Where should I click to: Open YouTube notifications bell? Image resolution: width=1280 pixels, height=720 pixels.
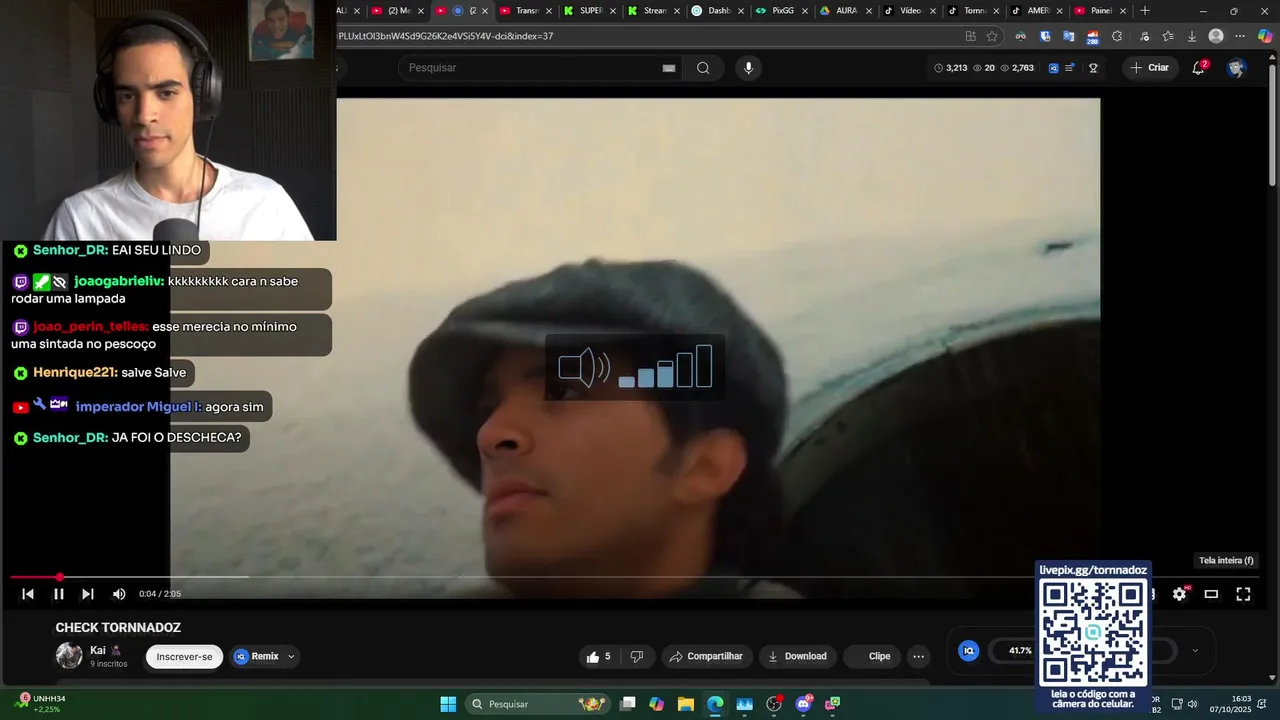tap(1198, 68)
